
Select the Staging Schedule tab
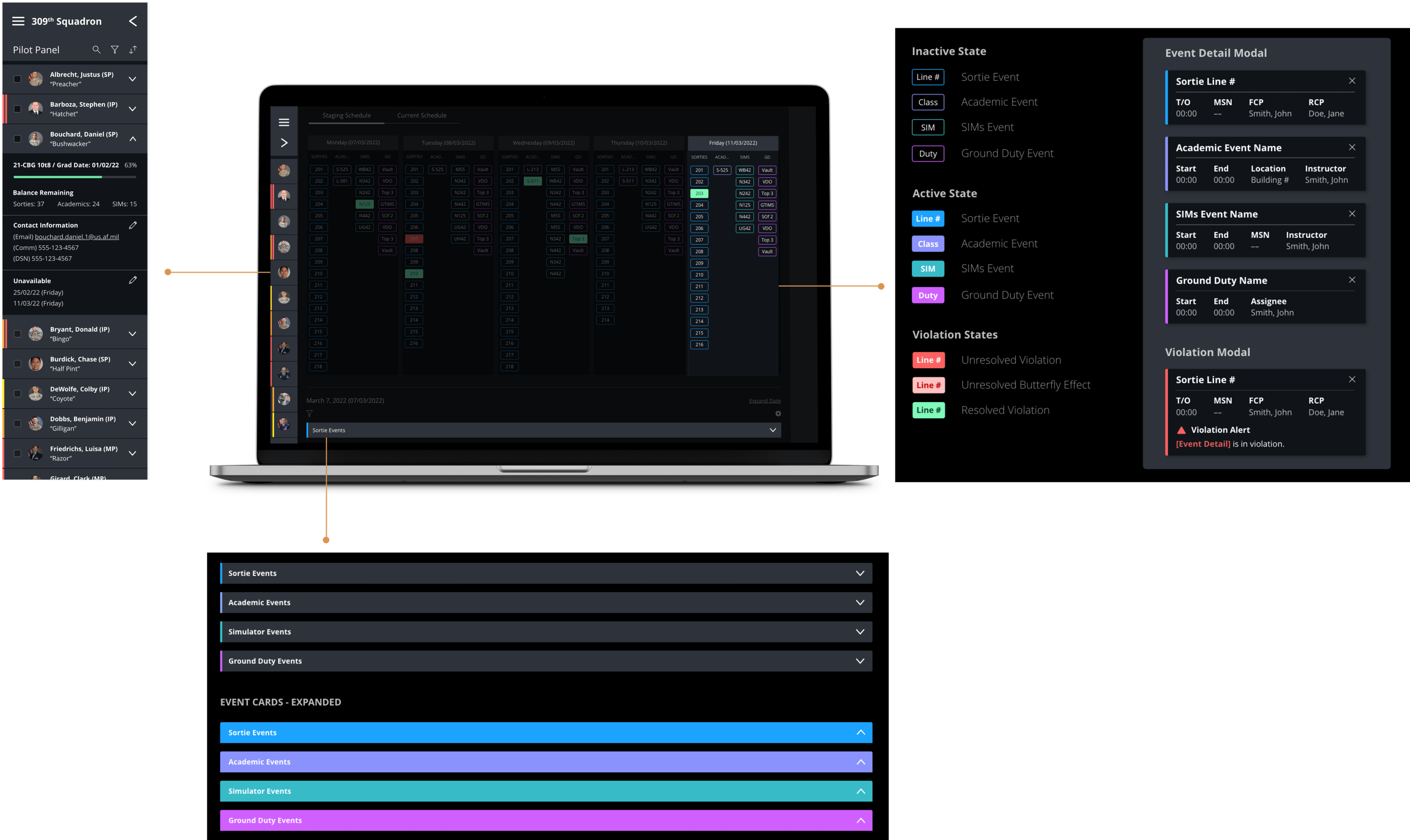(346, 115)
